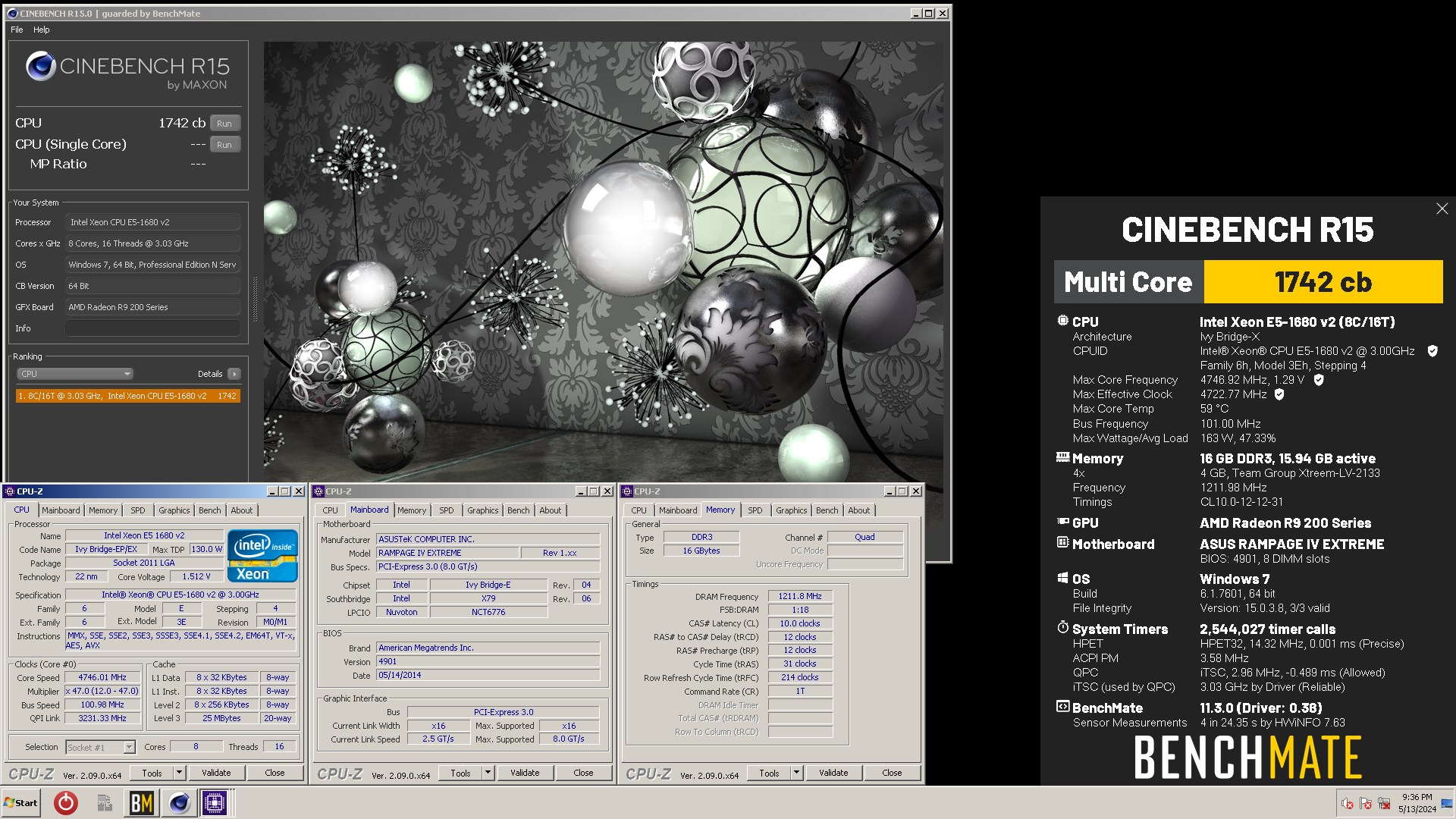The image size is (1456, 819).
Task: Close the BenchMate result overlay with the X
Action: (x=1442, y=209)
